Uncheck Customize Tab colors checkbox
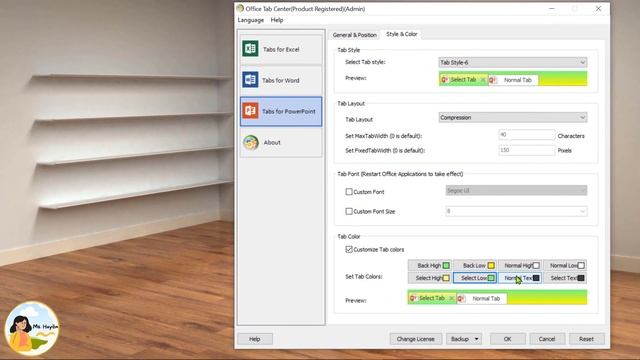 349,249
